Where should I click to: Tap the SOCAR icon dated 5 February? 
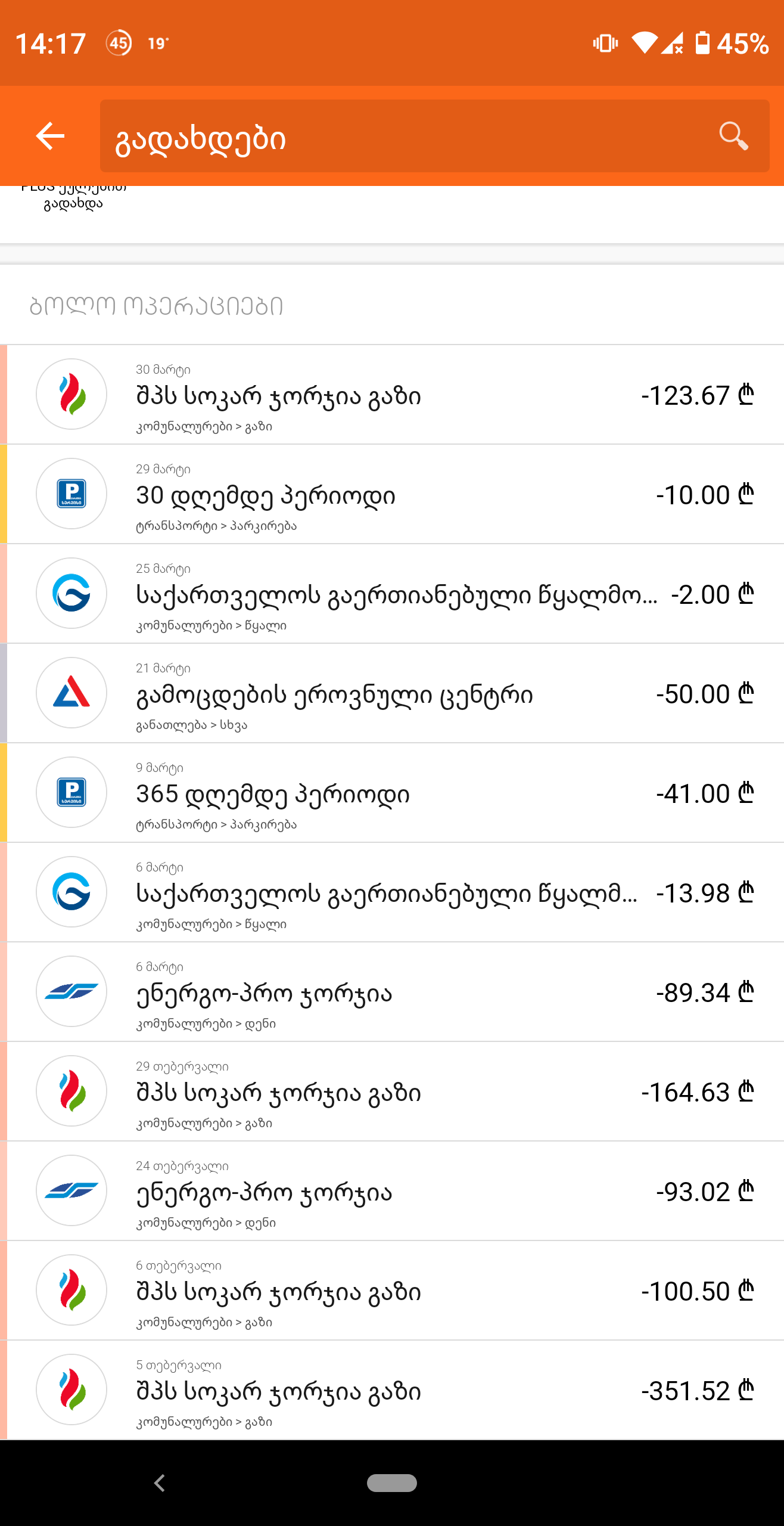coord(71,1389)
